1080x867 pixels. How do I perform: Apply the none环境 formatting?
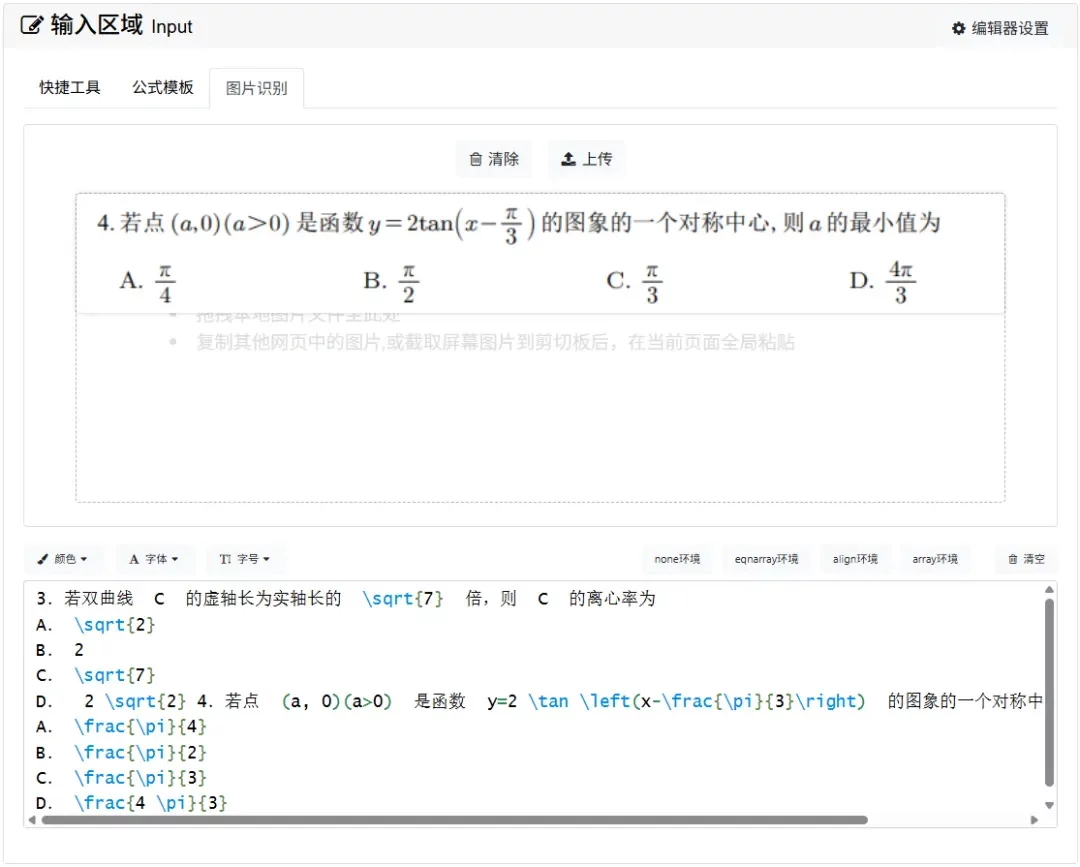click(677, 559)
